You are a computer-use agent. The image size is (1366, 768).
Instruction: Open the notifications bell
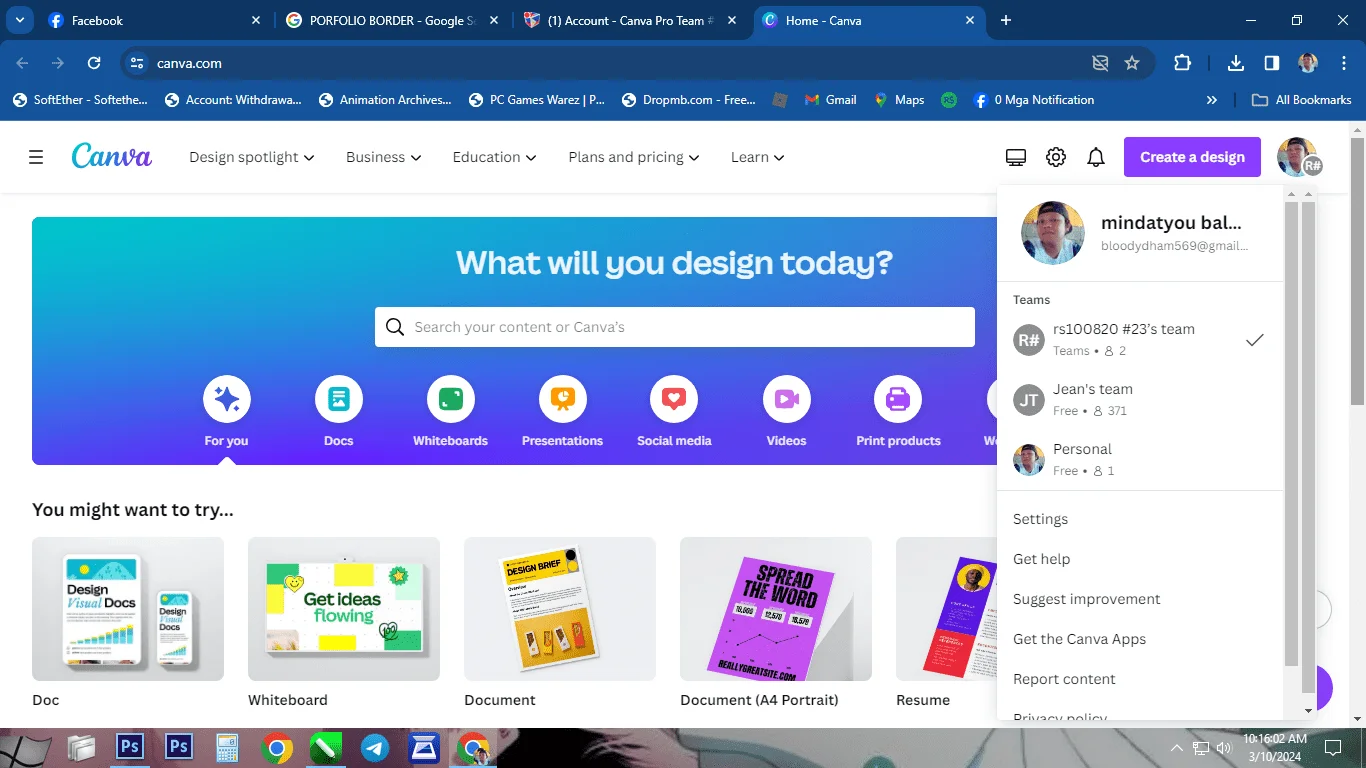coord(1096,157)
